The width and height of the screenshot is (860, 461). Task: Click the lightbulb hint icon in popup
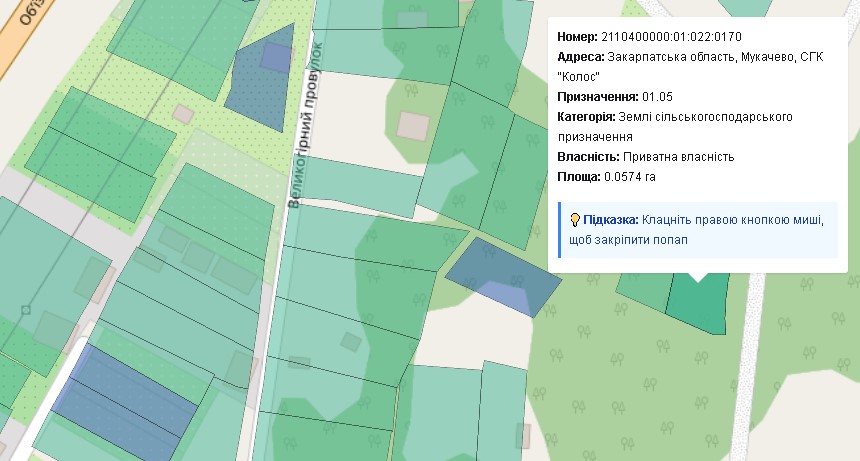click(575, 220)
